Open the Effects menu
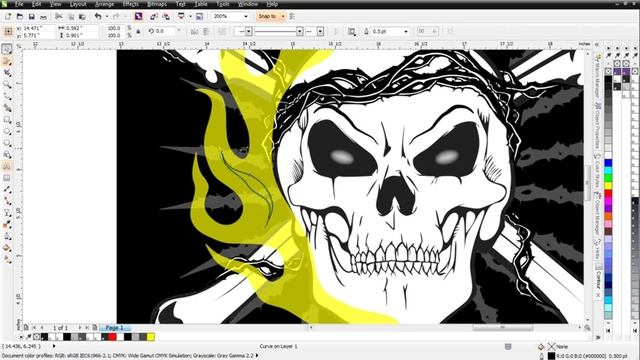This screenshot has width=640, height=360. pyautogui.click(x=131, y=4)
